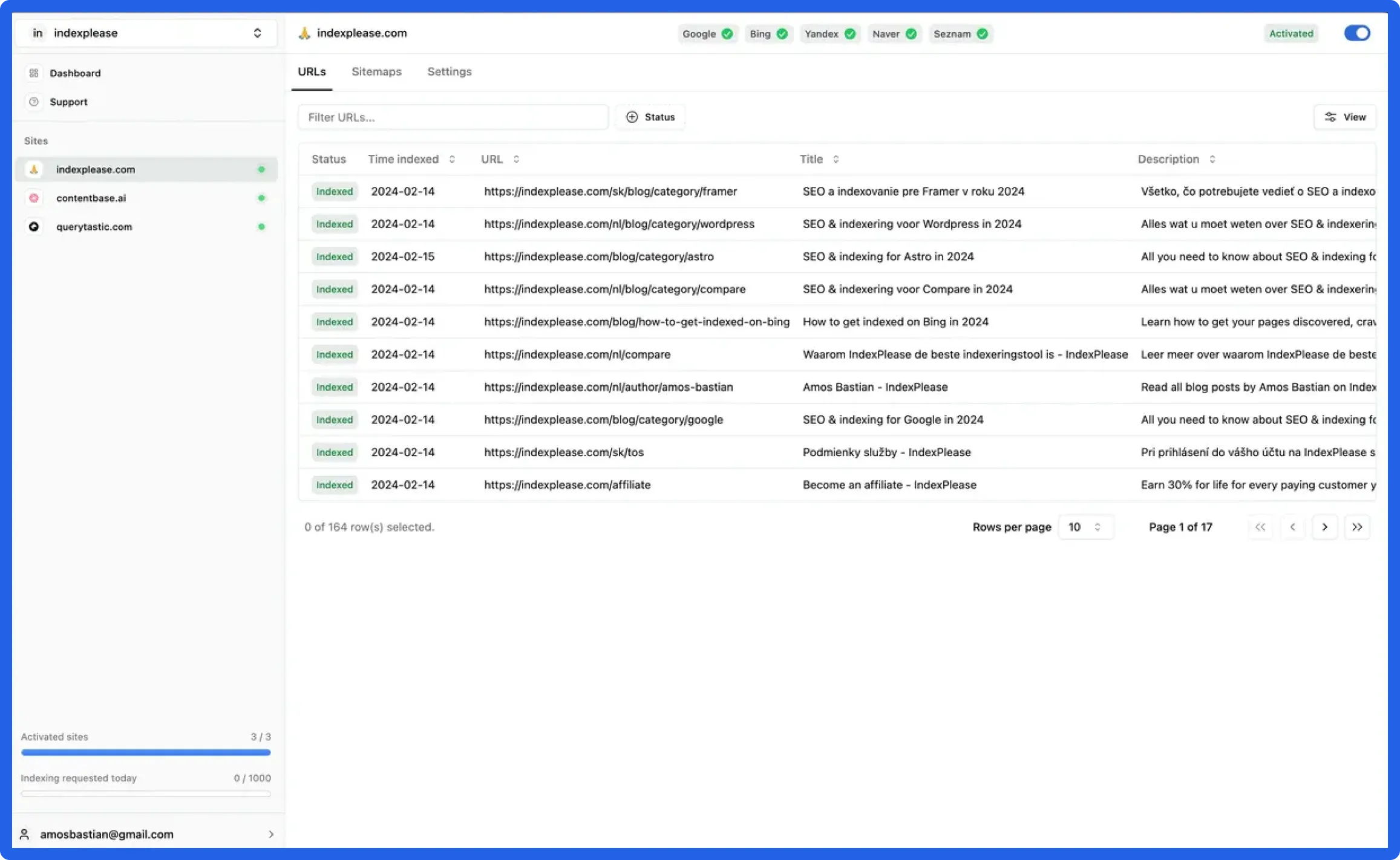Click the Naver green checkmark icon
1400x860 pixels.
(x=911, y=34)
